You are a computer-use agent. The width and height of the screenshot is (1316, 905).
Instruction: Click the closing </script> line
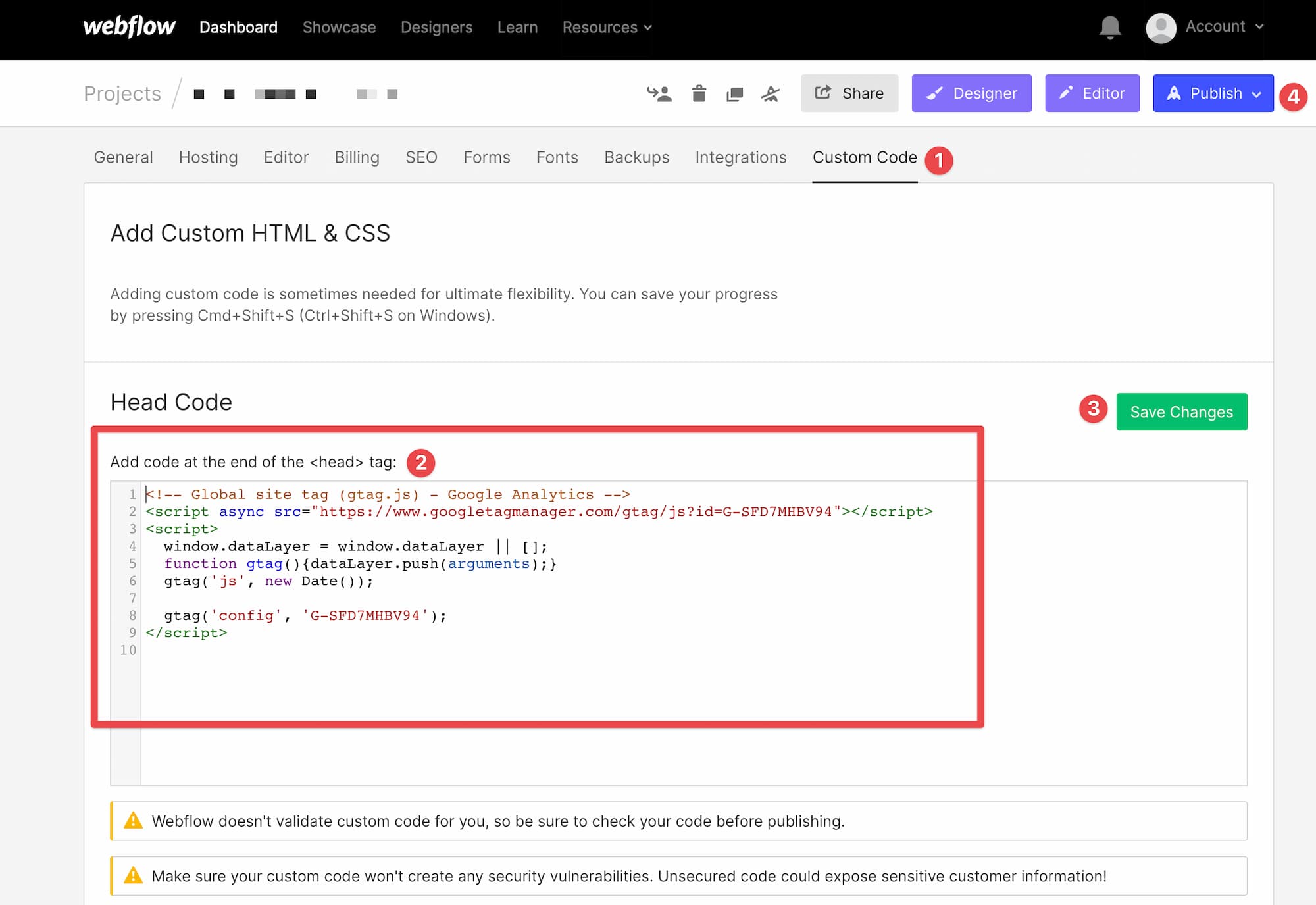point(186,633)
